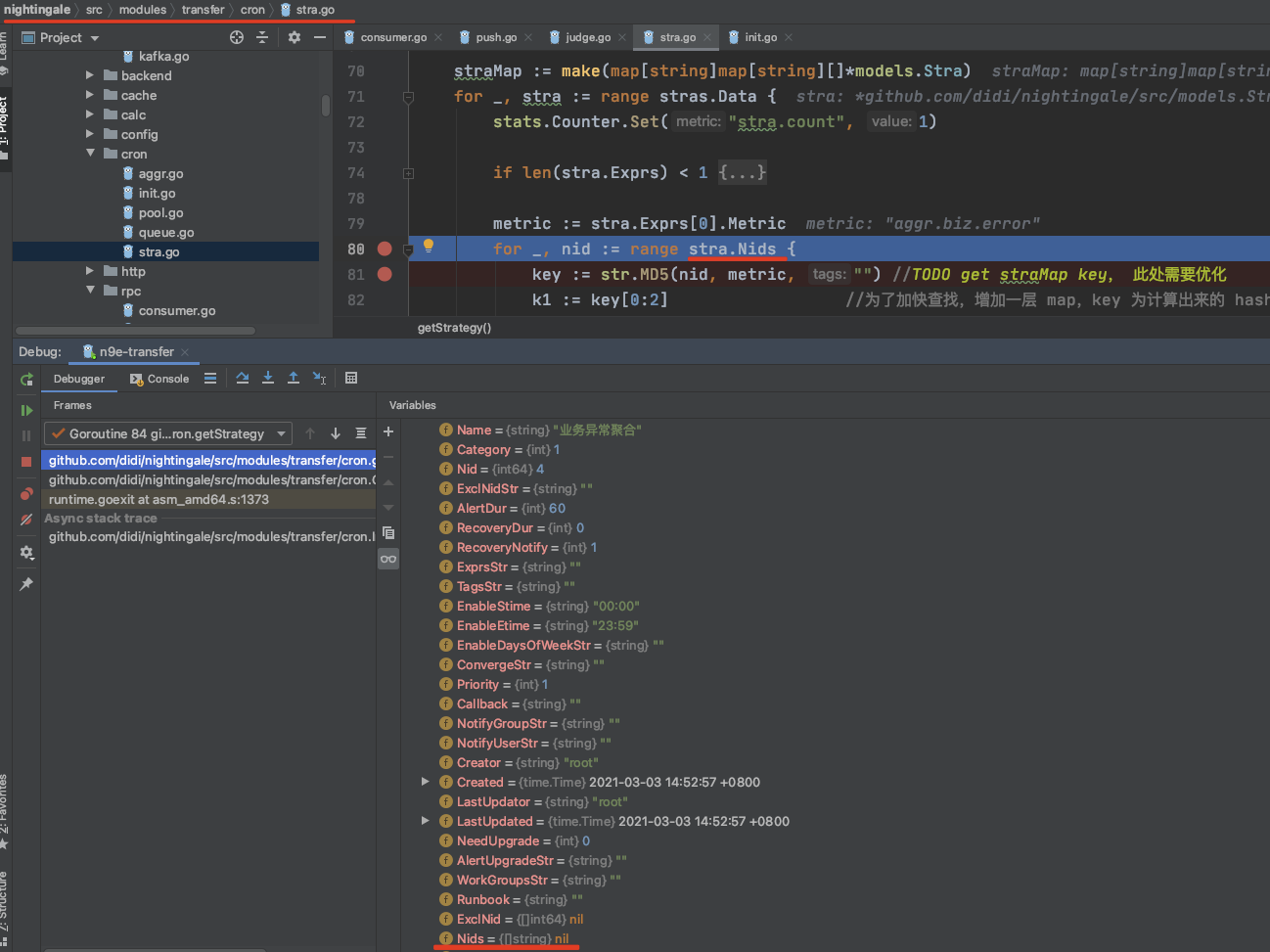Expand the config folder
The height and width of the screenshot is (952, 1270).
pyautogui.click(x=90, y=134)
